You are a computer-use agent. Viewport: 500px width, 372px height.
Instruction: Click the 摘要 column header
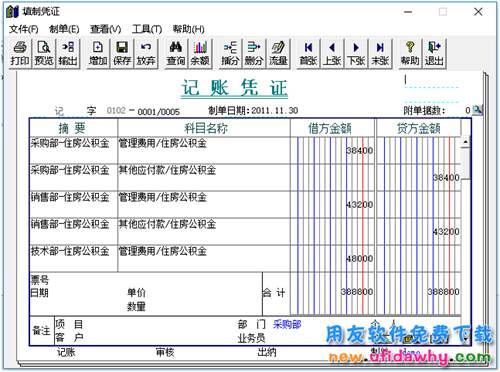(x=72, y=128)
